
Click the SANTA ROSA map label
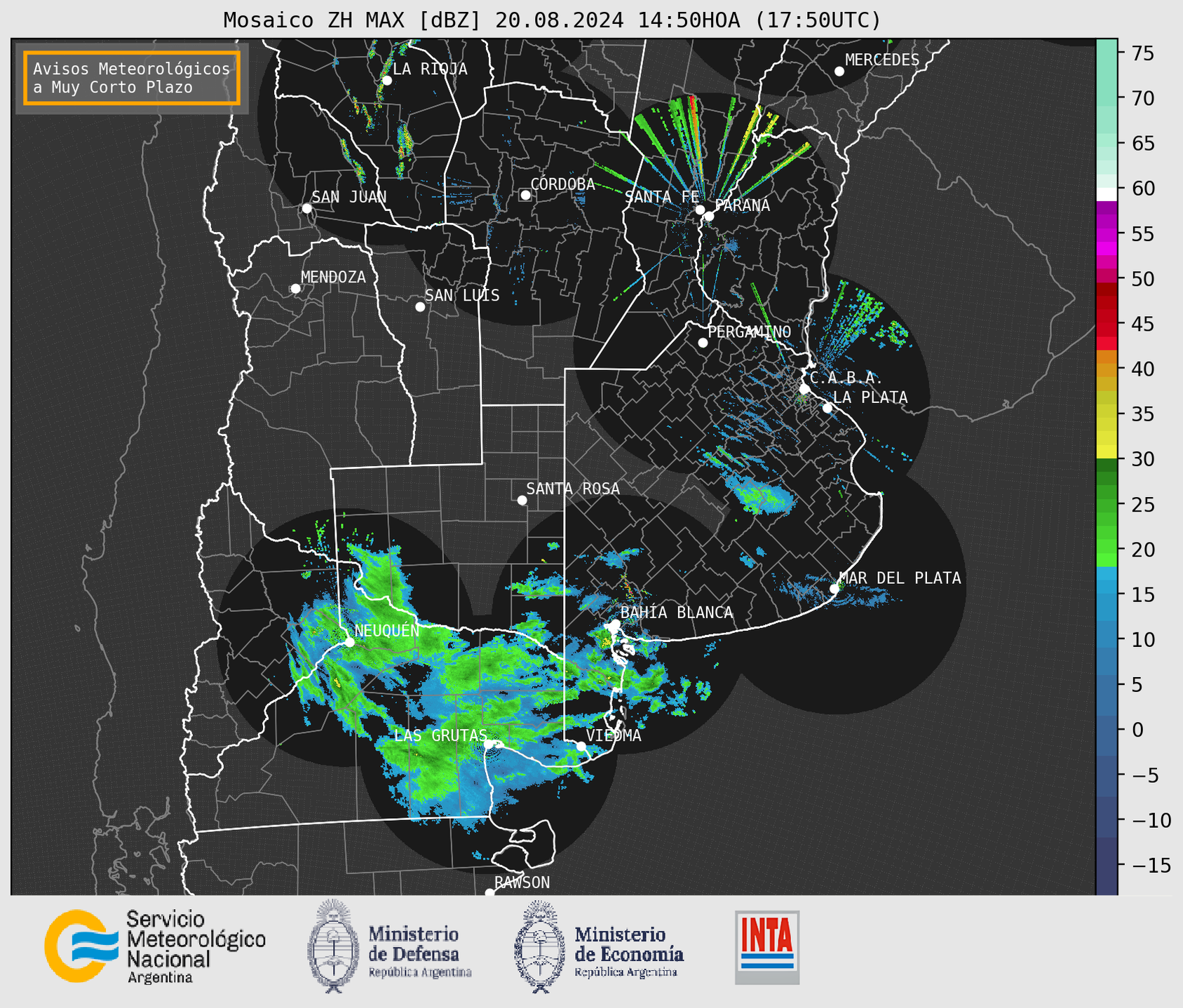tap(573, 489)
